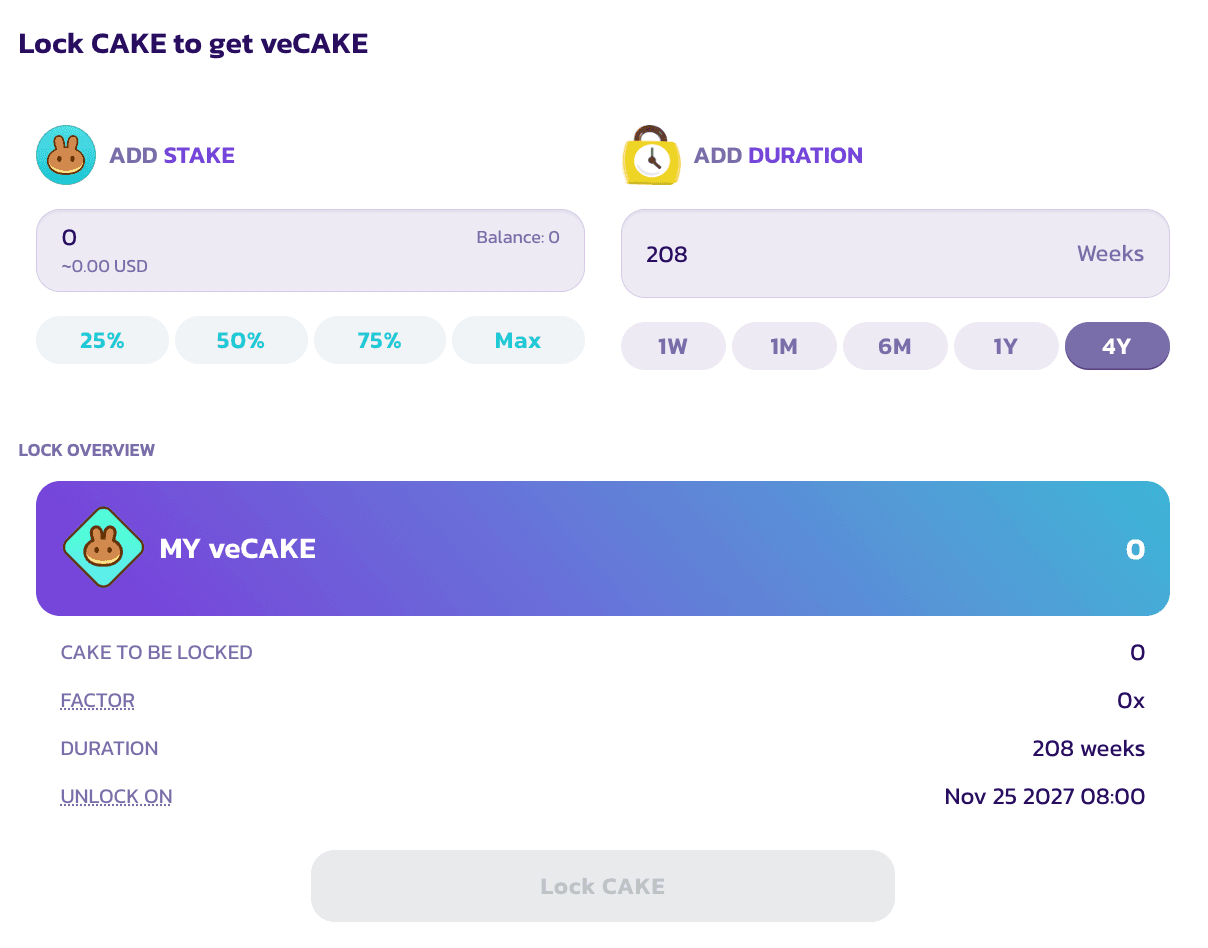Viewport: 1208px width, 948px height.
Task: Click the yellow padlock clock icon
Action: click(x=651, y=155)
